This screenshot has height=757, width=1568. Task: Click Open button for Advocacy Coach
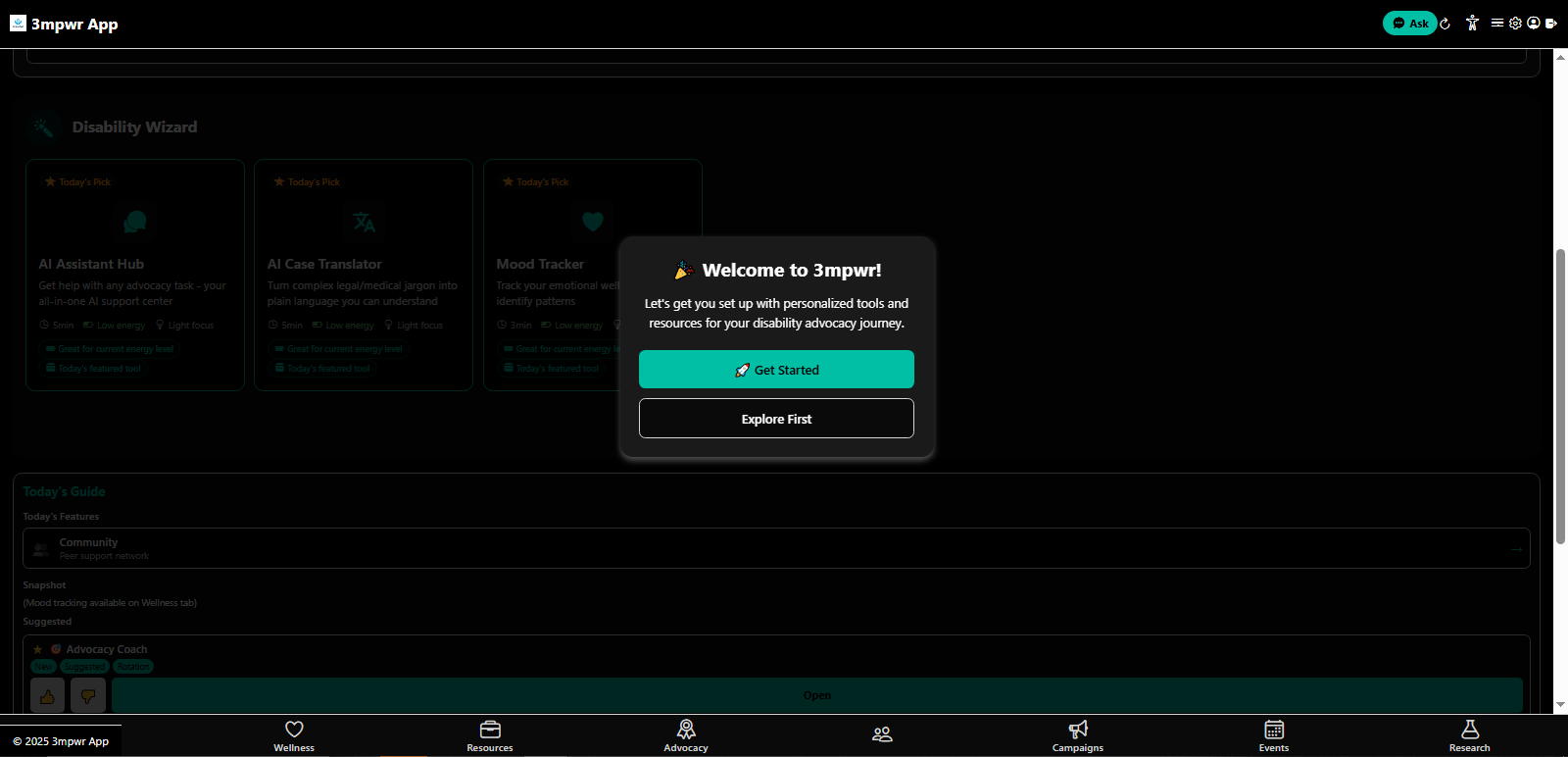tap(817, 695)
